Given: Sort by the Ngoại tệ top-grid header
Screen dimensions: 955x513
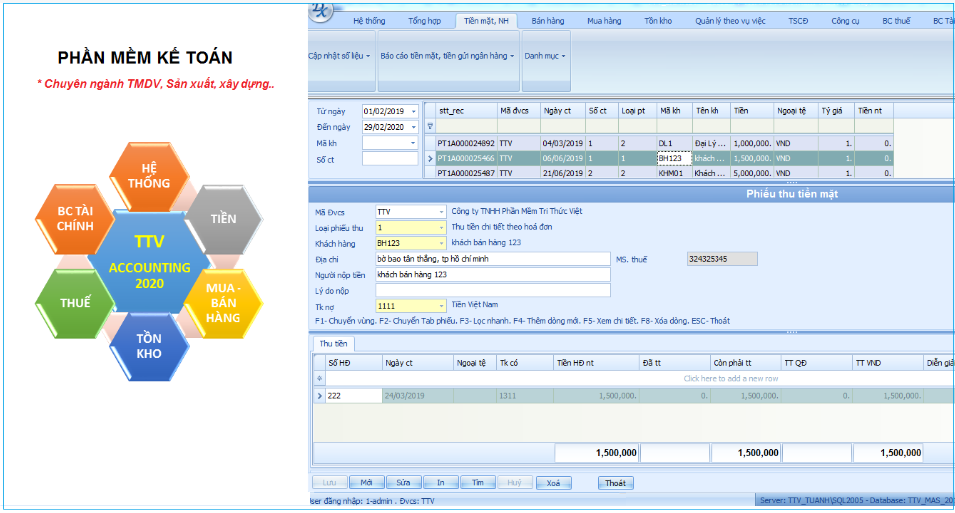Looking at the screenshot, I should 796,111.
